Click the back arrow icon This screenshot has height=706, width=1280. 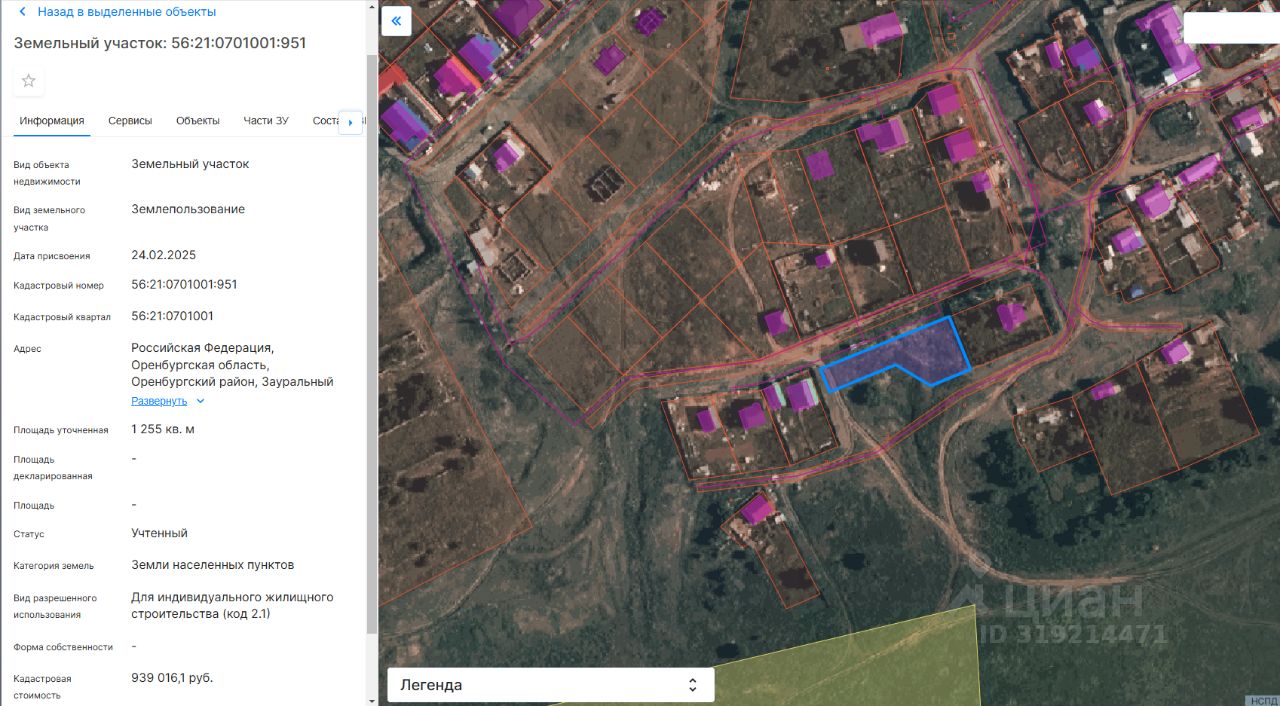(23, 12)
